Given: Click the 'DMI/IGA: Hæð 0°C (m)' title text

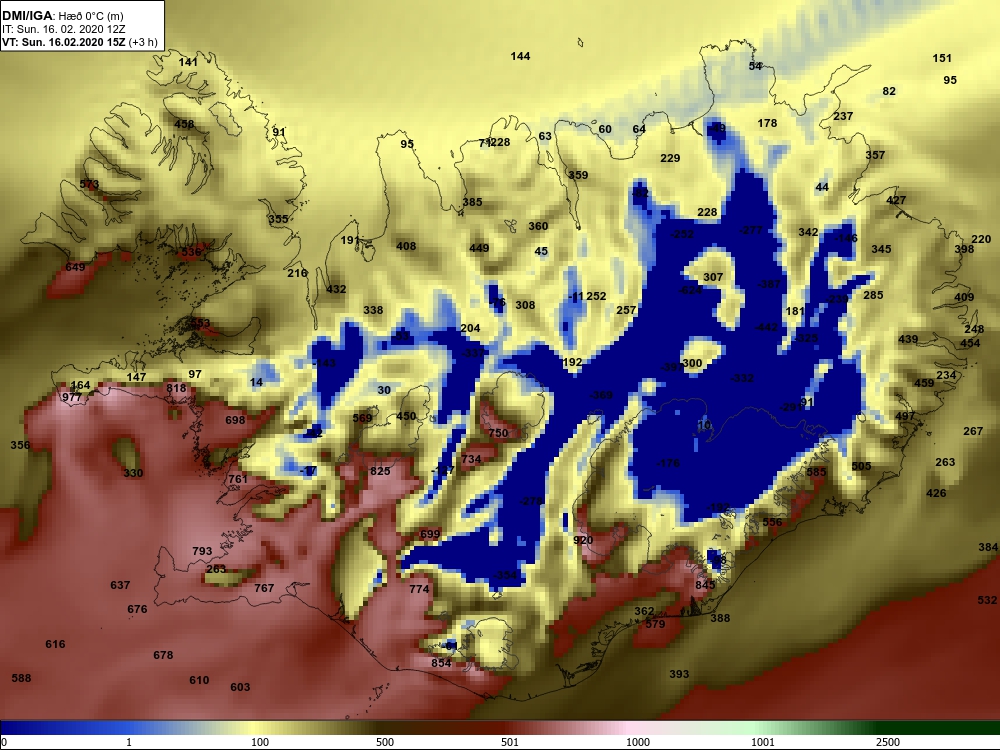Looking at the screenshot, I should tap(63, 16).
